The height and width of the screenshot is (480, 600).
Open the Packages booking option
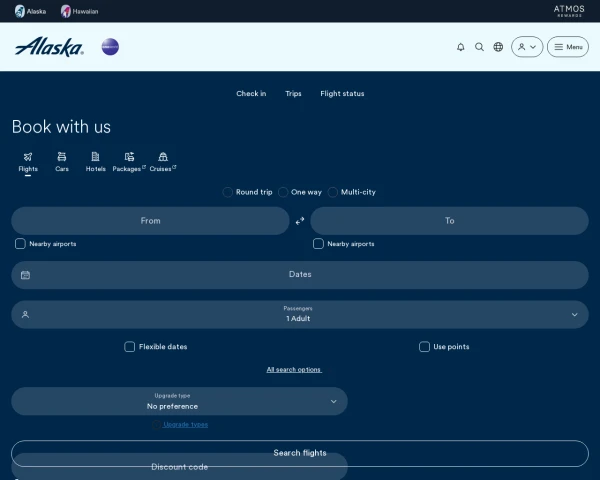tap(129, 162)
